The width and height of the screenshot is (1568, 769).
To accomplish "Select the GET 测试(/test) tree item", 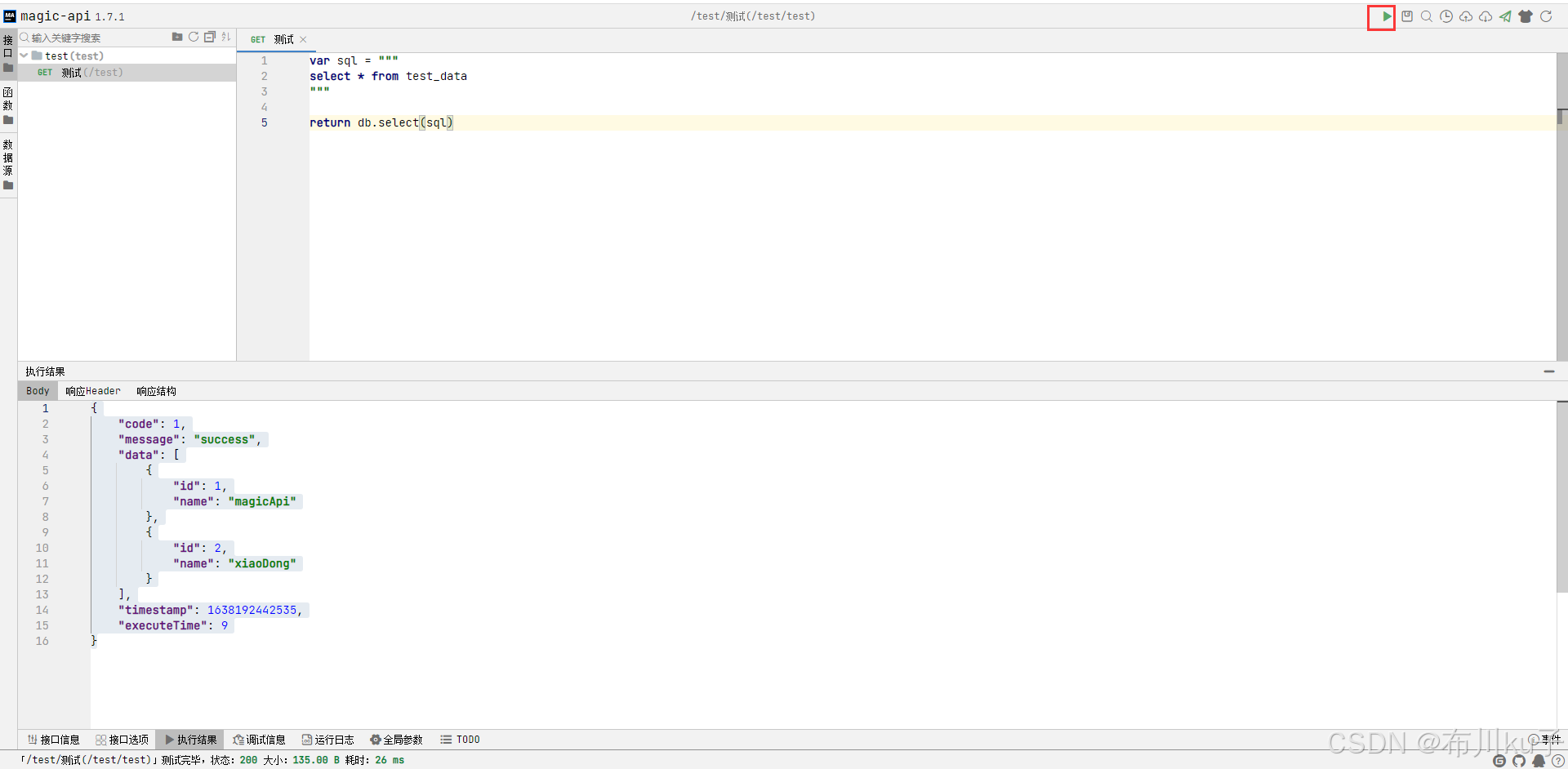I will pyautogui.click(x=127, y=73).
